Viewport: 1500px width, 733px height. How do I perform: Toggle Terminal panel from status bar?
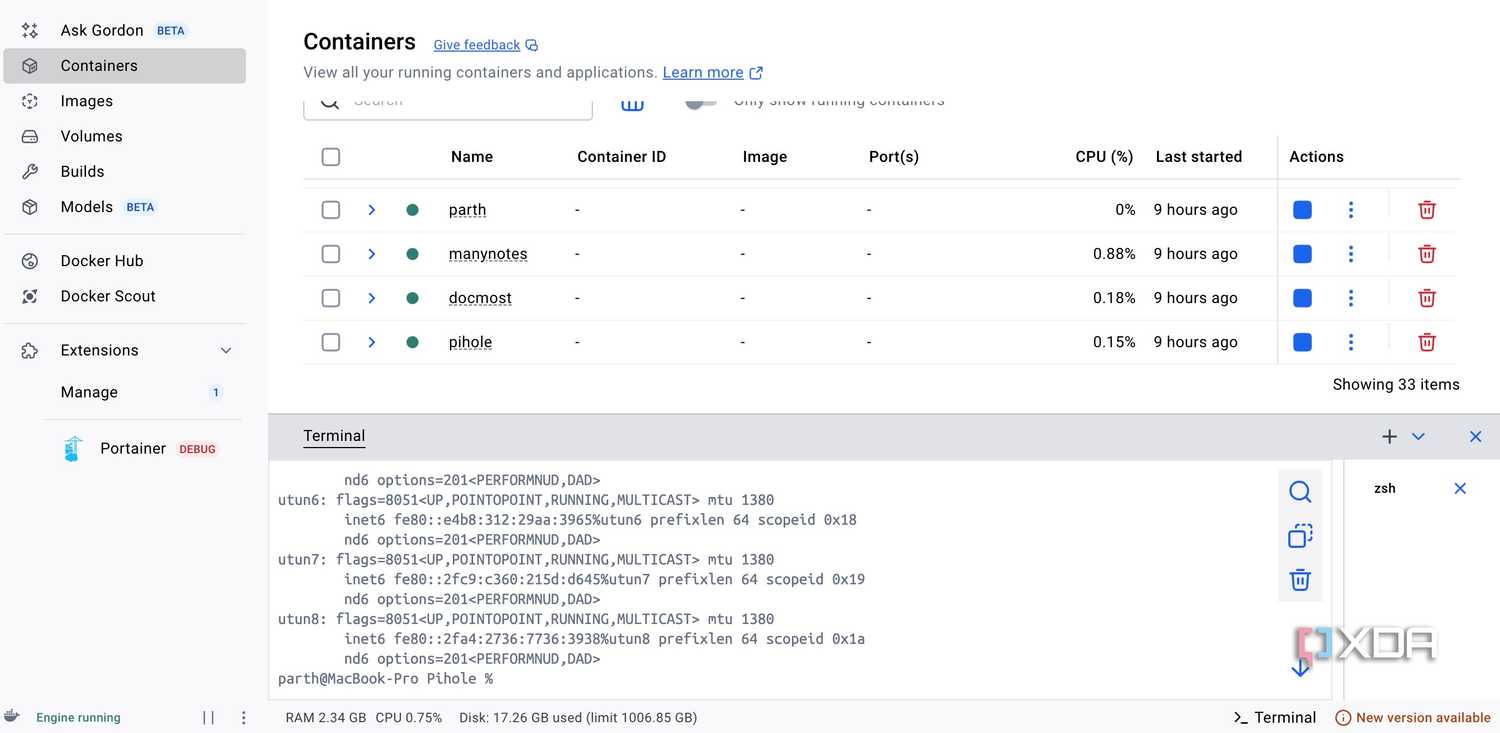click(1274, 717)
